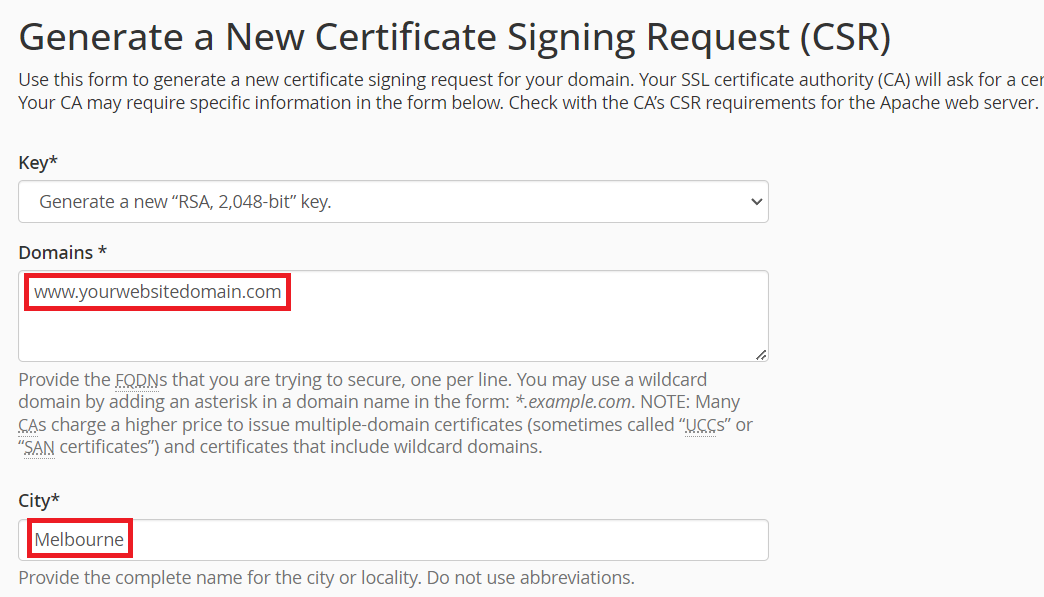Click the "Apache web server" text in intro
The width and height of the screenshot is (1044, 597).
coord(960,103)
